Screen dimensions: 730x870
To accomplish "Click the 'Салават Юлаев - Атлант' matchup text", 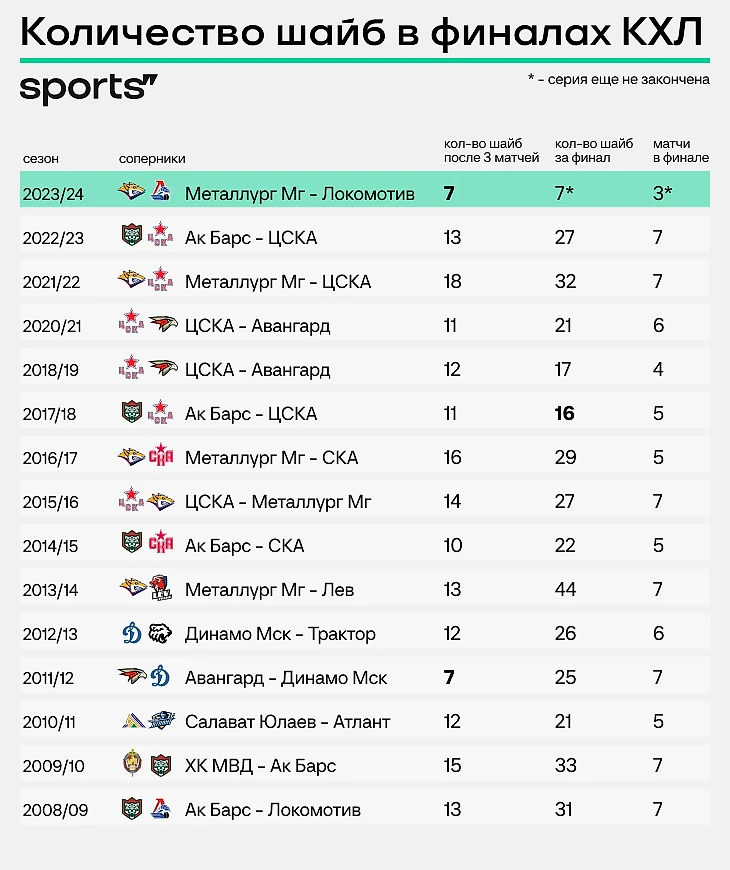I will point(287,721).
